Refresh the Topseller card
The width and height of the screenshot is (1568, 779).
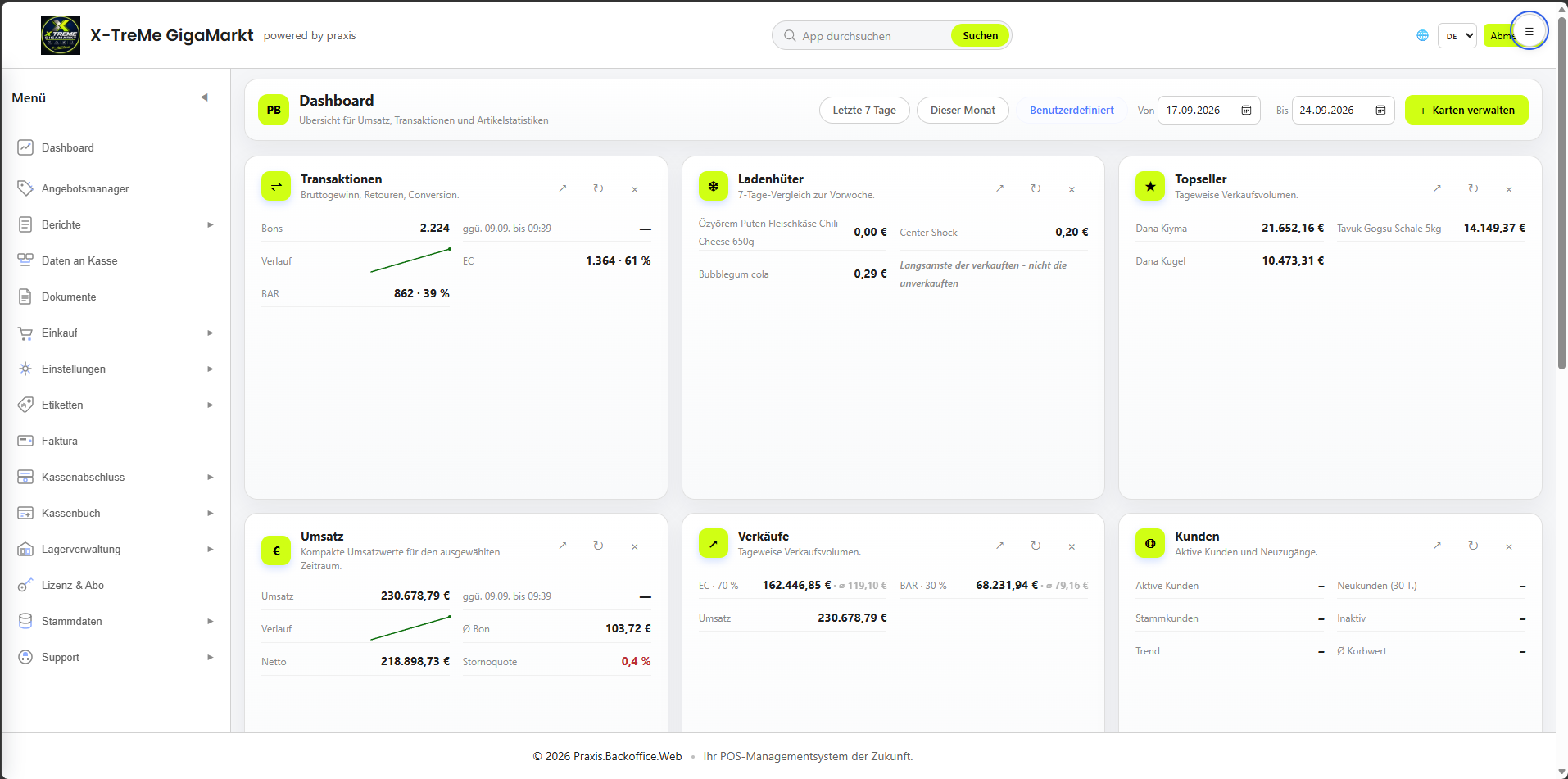(x=1473, y=188)
